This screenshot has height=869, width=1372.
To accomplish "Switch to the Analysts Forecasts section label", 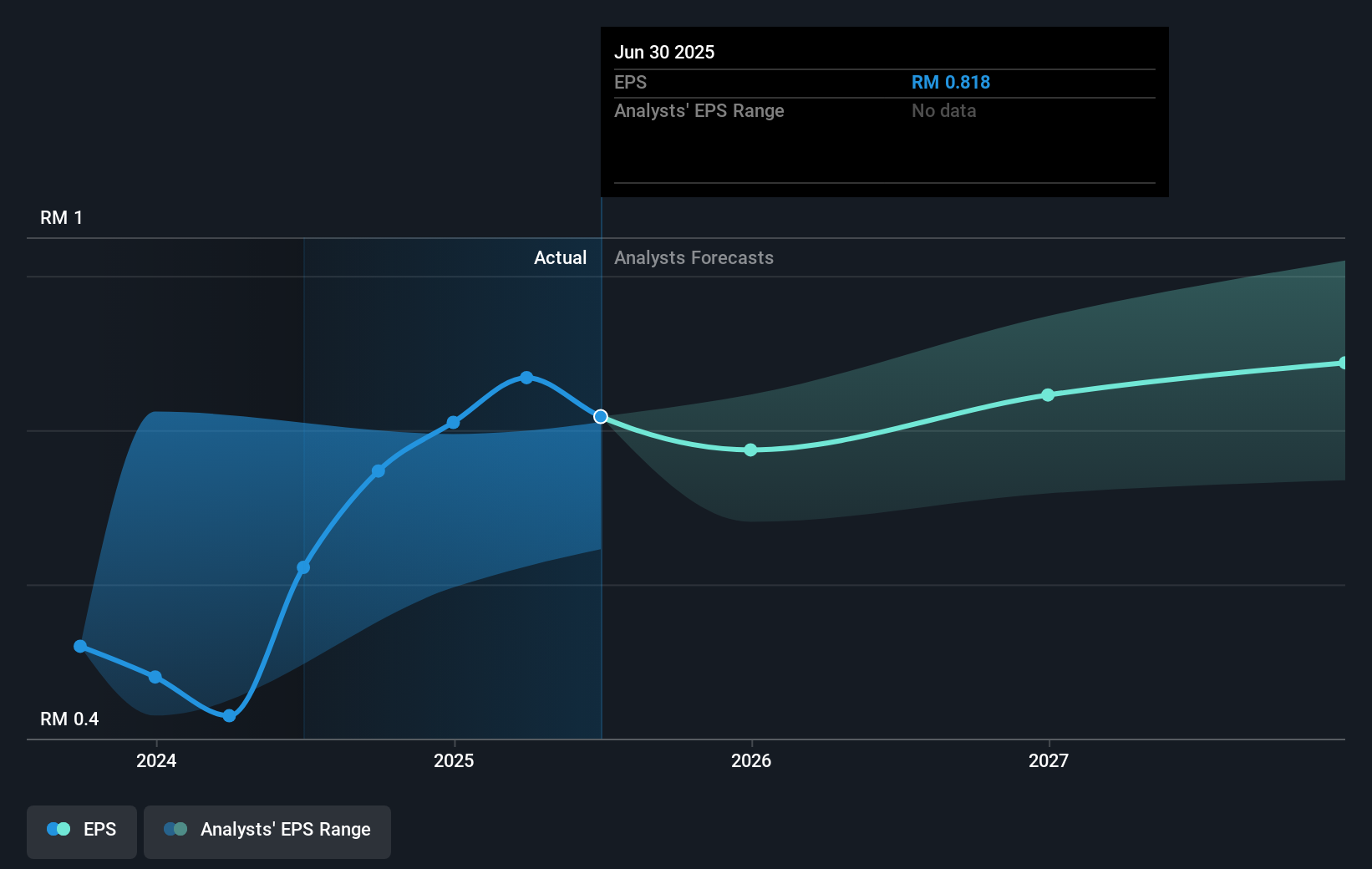I will pyautogui.click(x=694, y=257).
